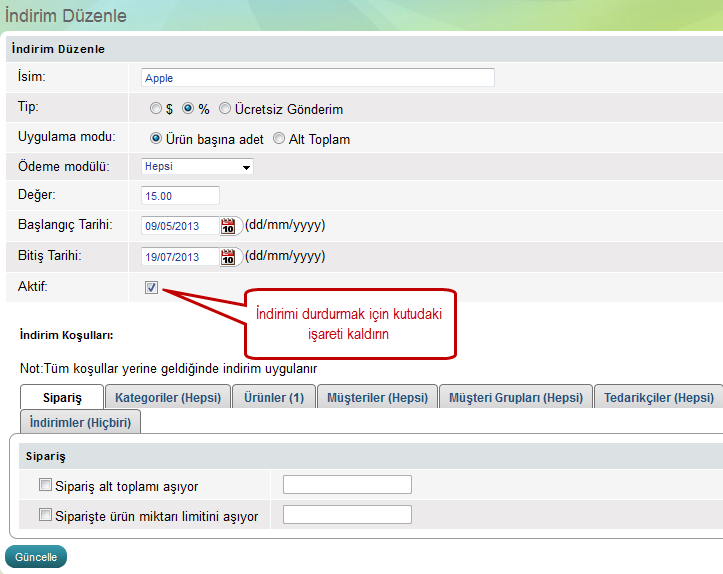Go to the Müşteriler (Hepsi) tab

[x=377, y=397]
